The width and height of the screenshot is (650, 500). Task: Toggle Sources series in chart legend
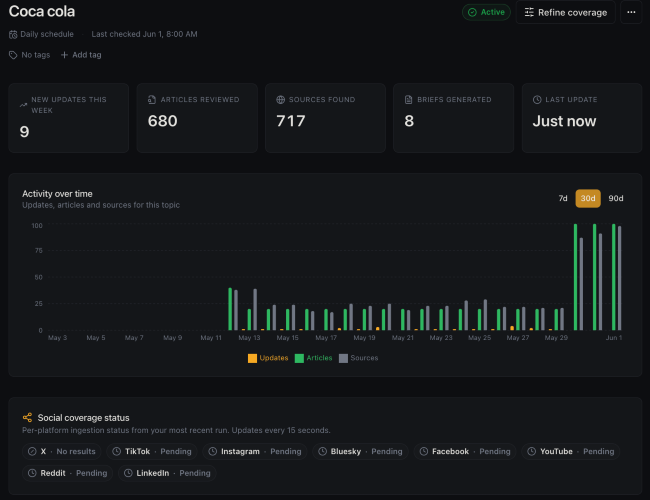coord(359,358)
